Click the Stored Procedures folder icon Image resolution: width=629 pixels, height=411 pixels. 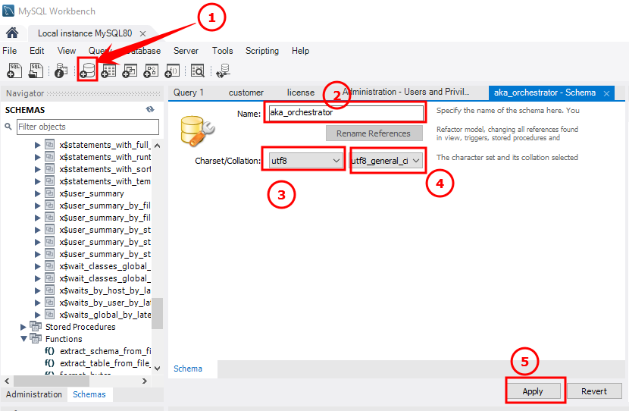[36, 326]
